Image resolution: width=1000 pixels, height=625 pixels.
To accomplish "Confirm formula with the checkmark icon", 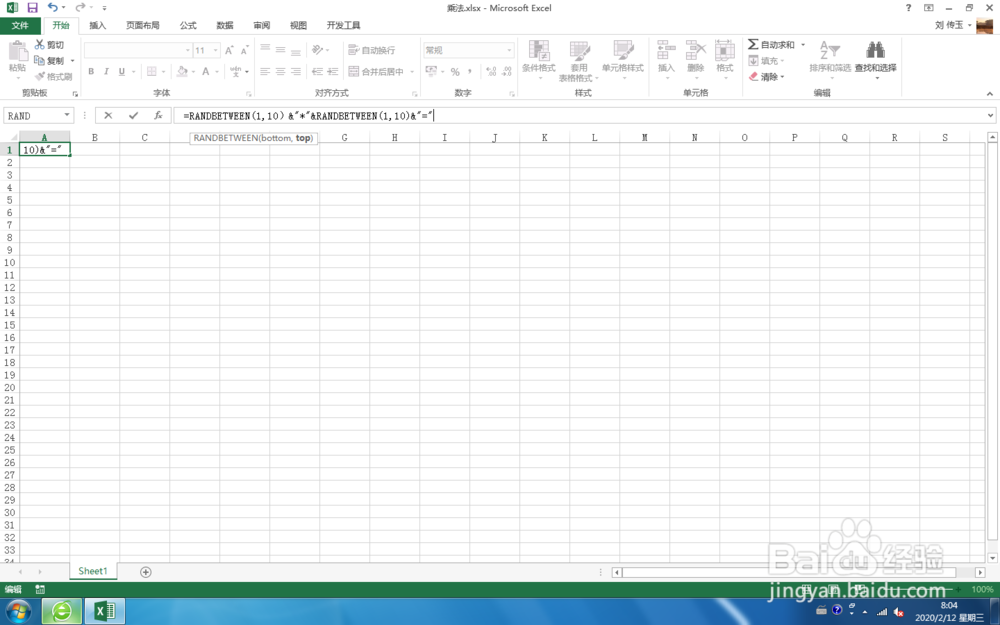I will coord(134,115).
